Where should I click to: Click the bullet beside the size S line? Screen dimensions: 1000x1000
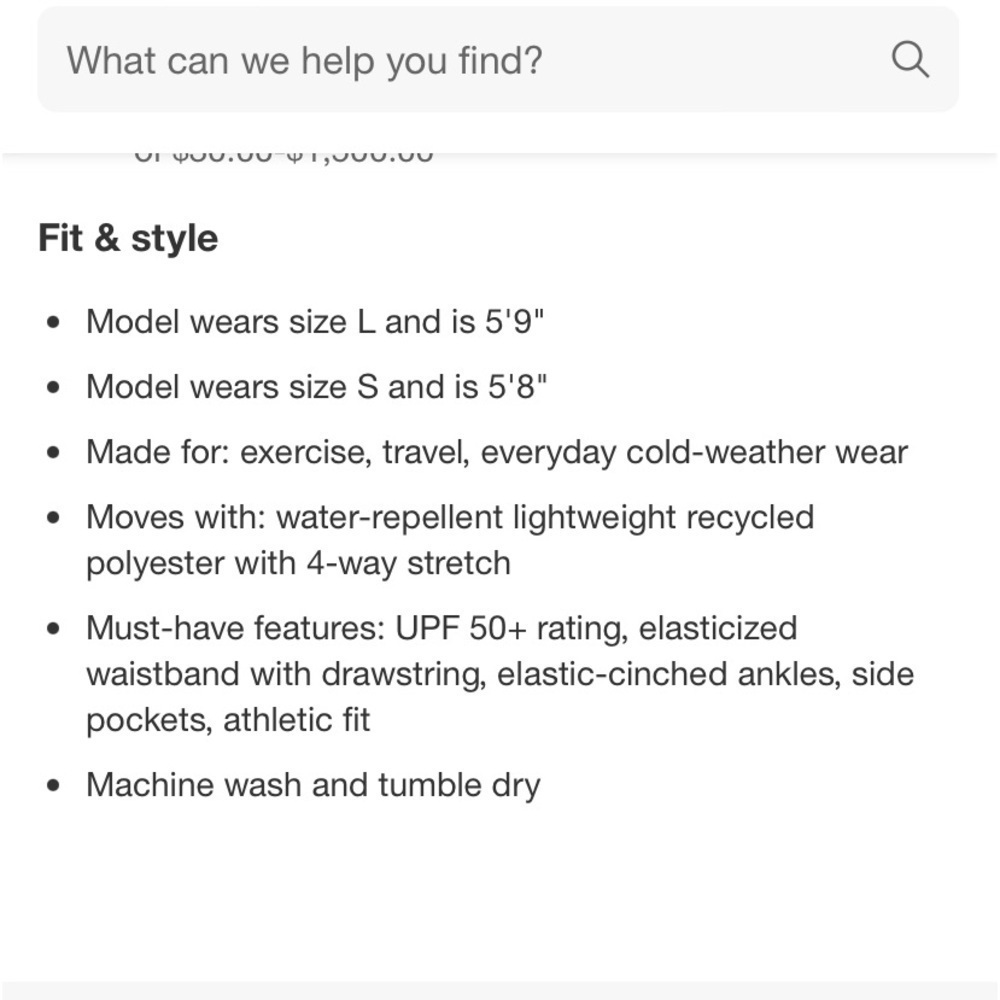pos(54,387)
